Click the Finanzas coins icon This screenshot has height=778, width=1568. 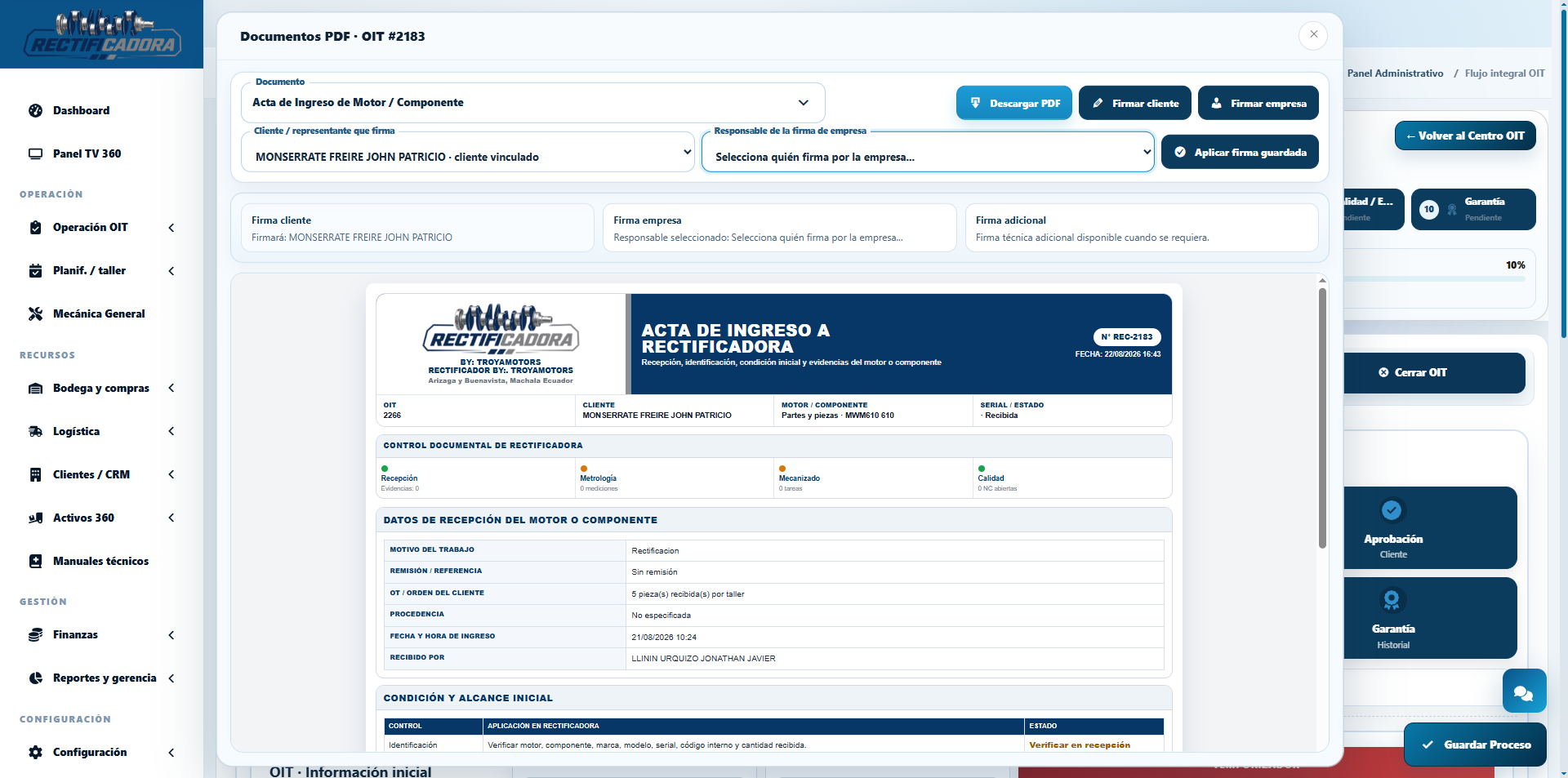35,635
